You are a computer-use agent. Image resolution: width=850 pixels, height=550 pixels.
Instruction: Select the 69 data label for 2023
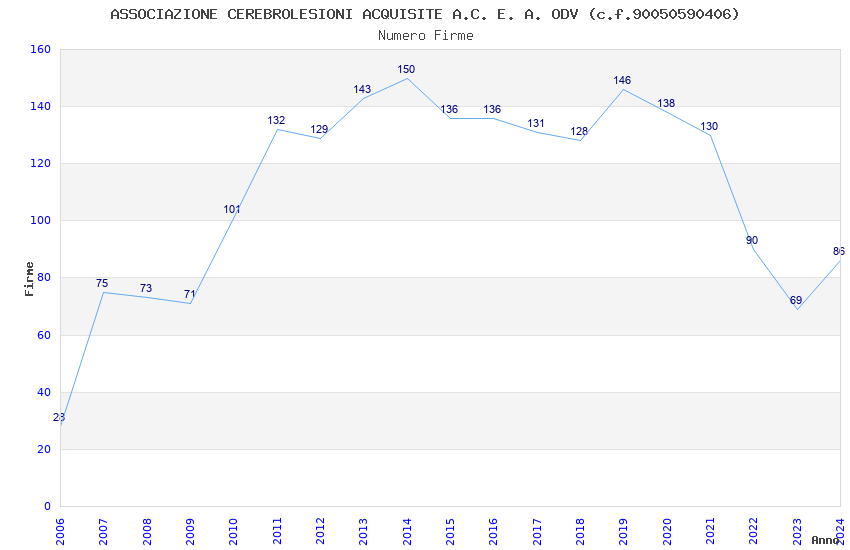tap(796, 300)
